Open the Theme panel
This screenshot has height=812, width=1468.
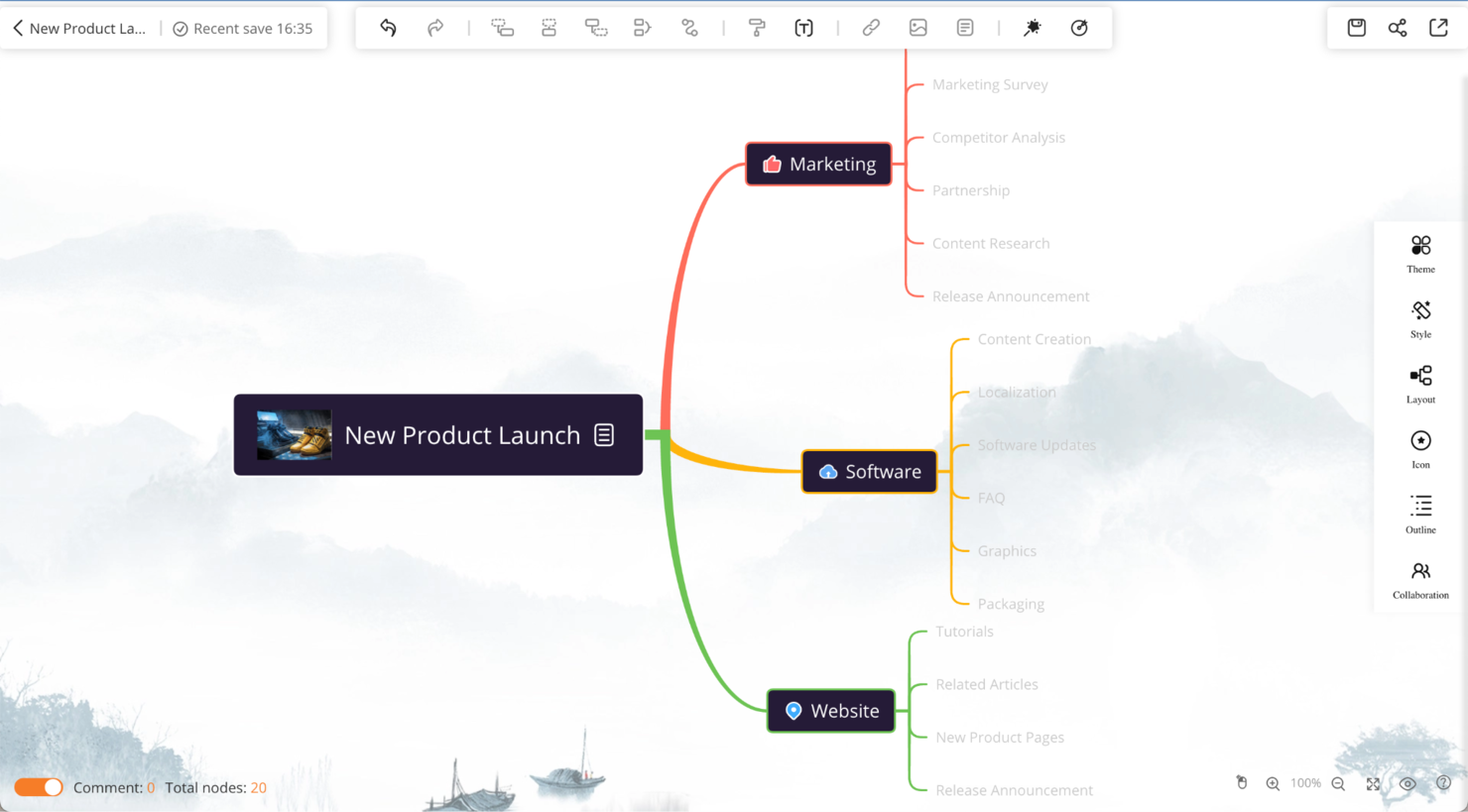point(1420,254)
